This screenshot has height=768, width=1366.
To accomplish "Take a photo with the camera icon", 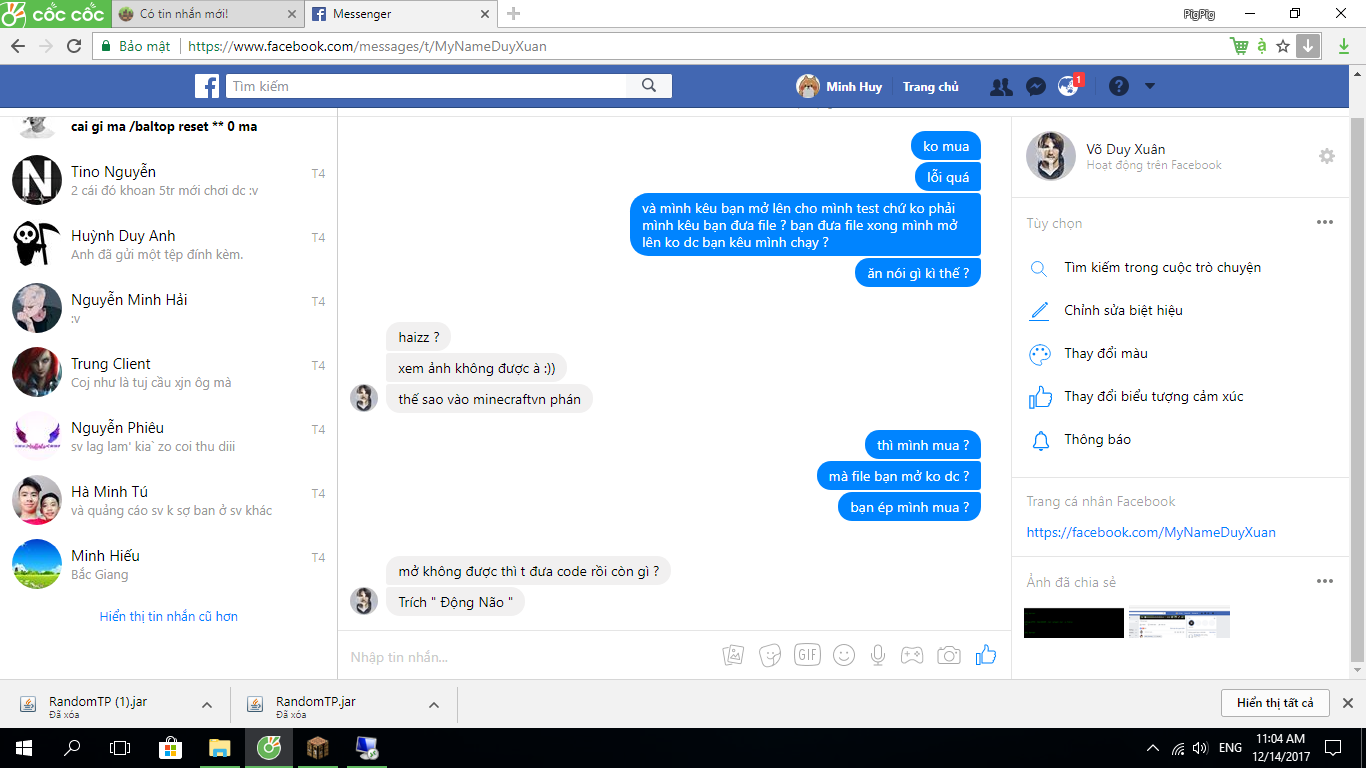I will click(948, 655).
